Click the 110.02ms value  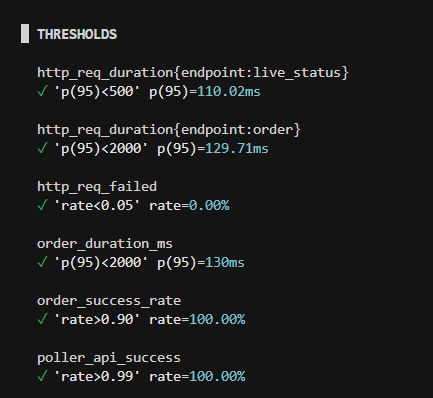click(x=229, y=91)
